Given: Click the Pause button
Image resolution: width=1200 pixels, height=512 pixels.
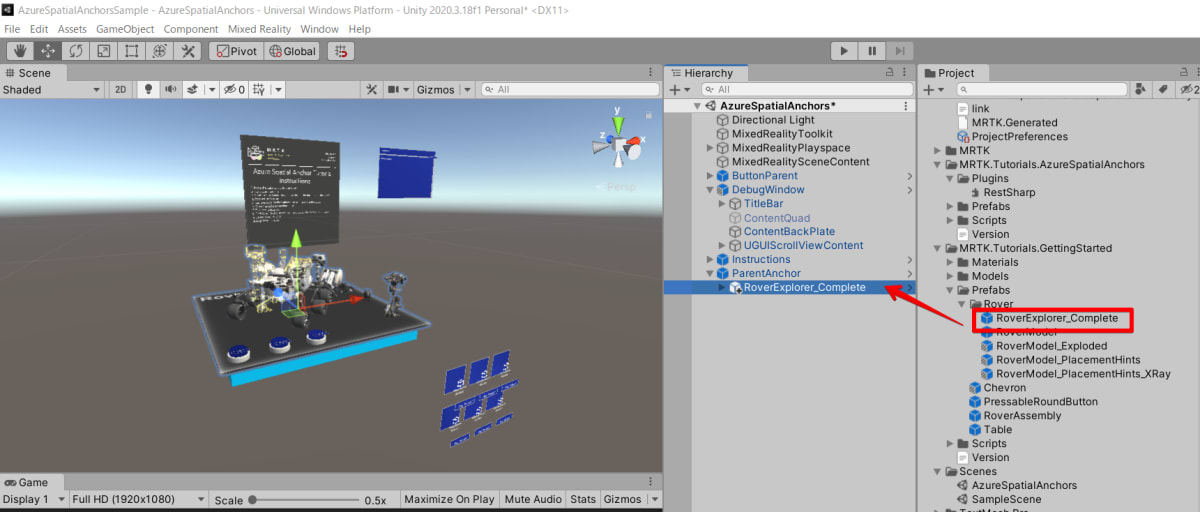Looking at the screenshot, I should point(872,51).
